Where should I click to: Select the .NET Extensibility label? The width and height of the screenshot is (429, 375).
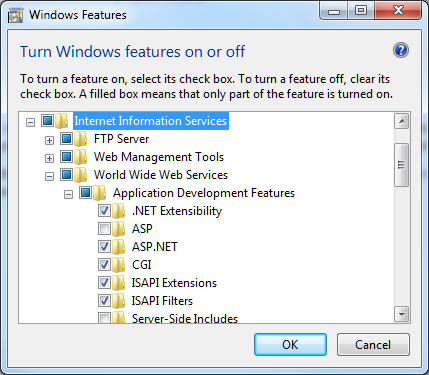click(x=177, y=211)
